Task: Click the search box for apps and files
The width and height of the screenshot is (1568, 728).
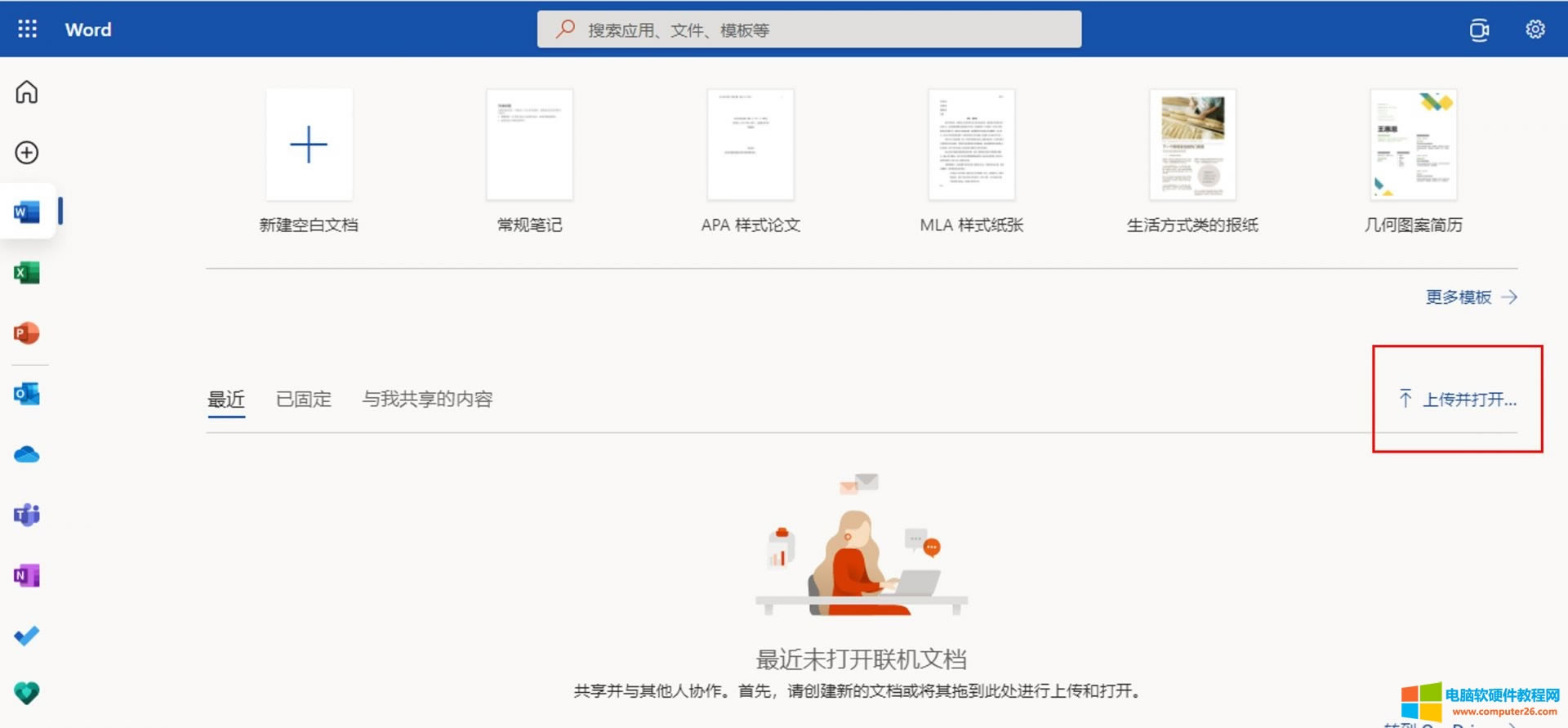Action: 808,30
